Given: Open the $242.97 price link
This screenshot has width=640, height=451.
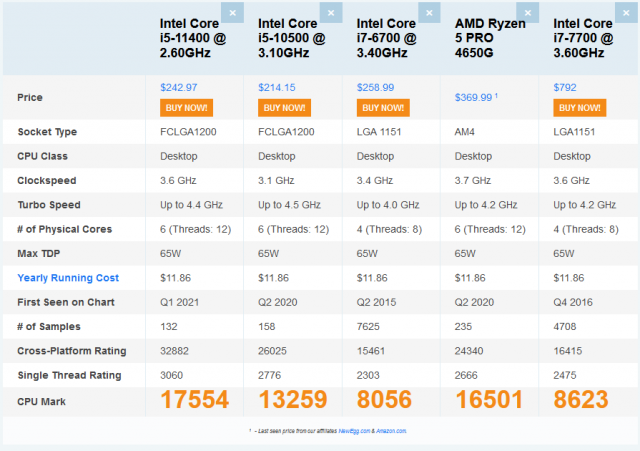Looking at the screenshot, I should pyautogui.click(x=179, y=87).
